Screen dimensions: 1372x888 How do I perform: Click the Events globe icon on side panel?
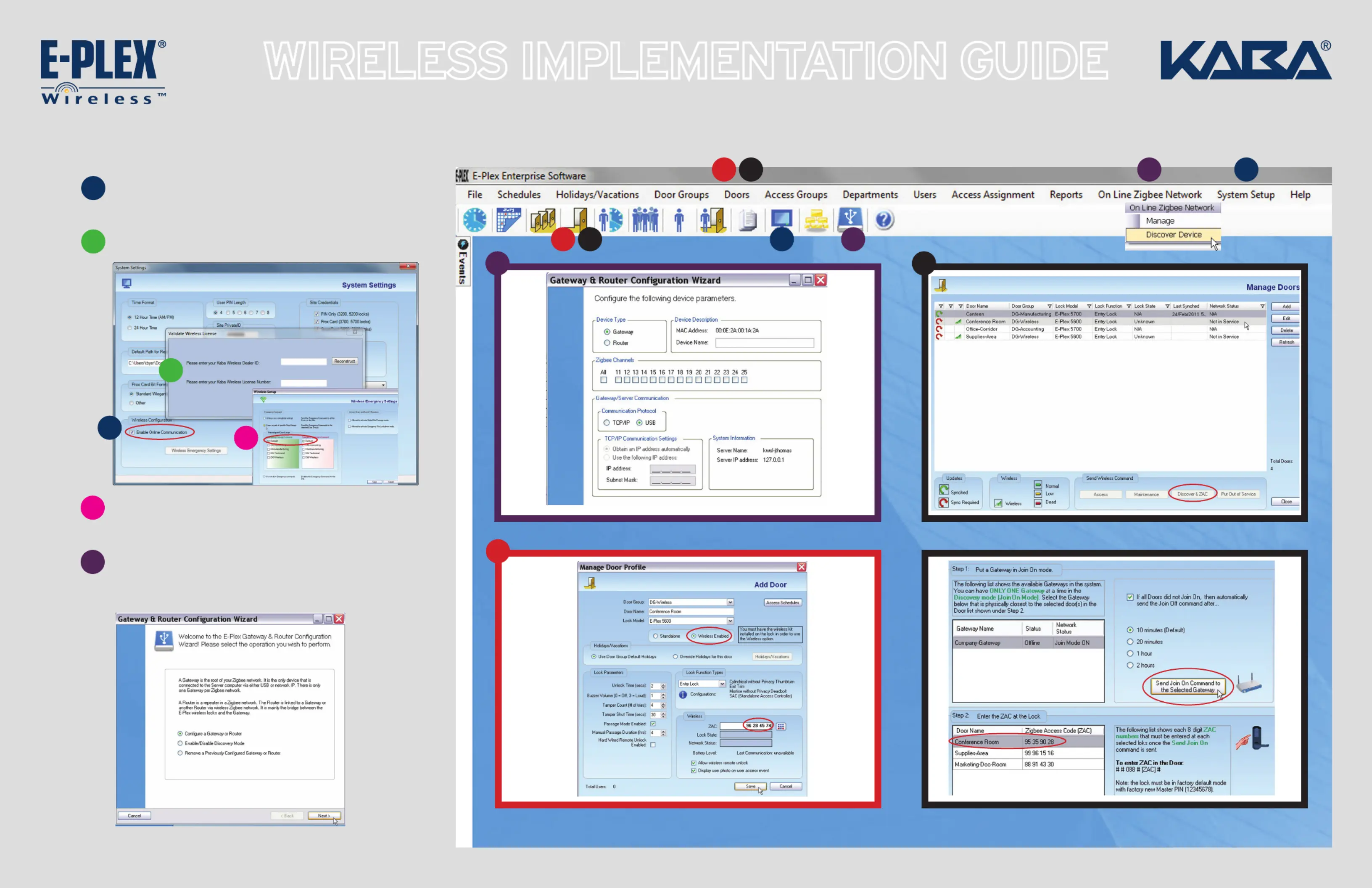pyautogui.click(x=462, y=244)
